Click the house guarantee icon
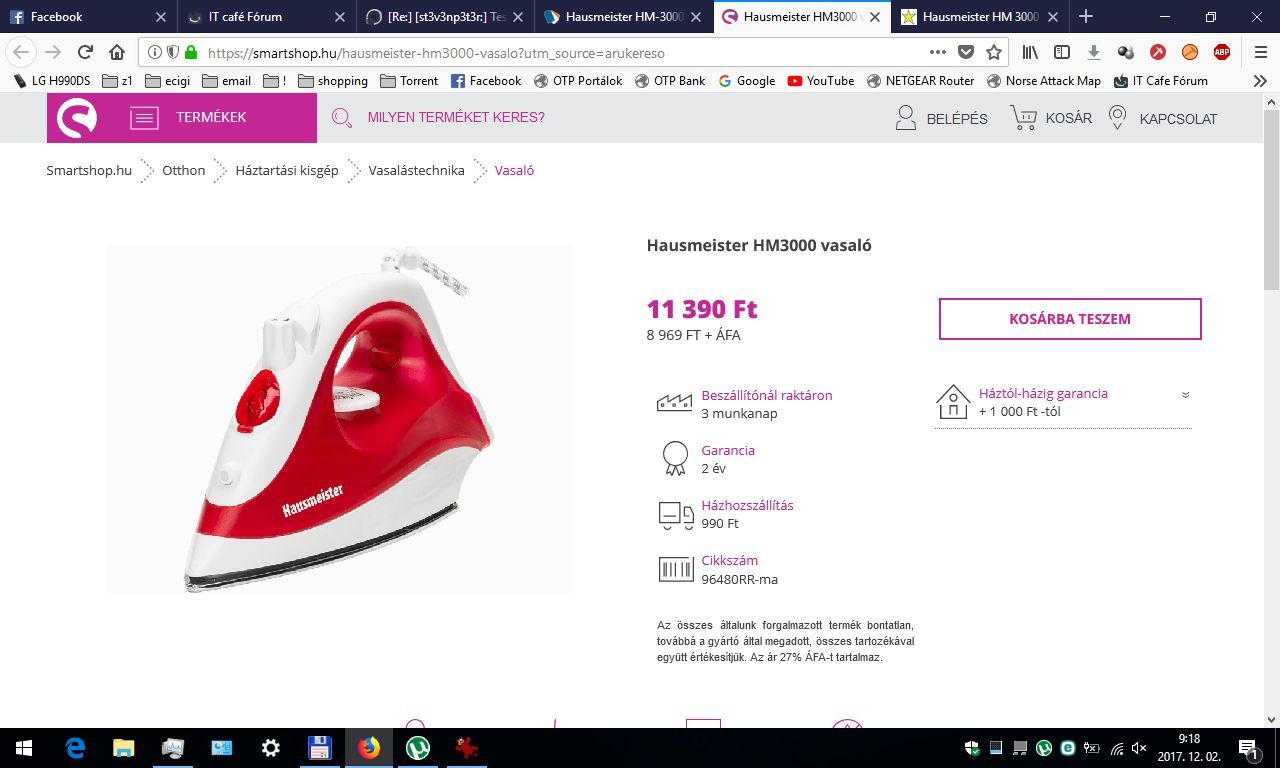 953,402
